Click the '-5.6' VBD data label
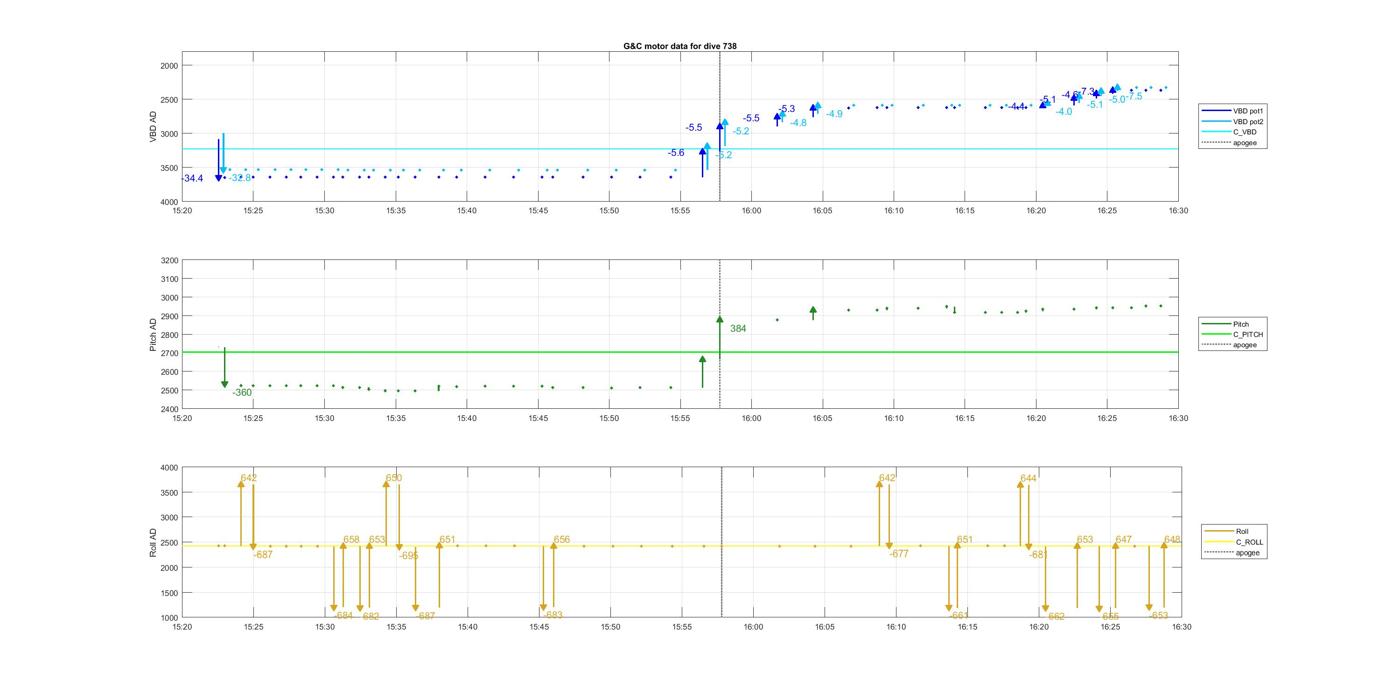 [676, 153]
